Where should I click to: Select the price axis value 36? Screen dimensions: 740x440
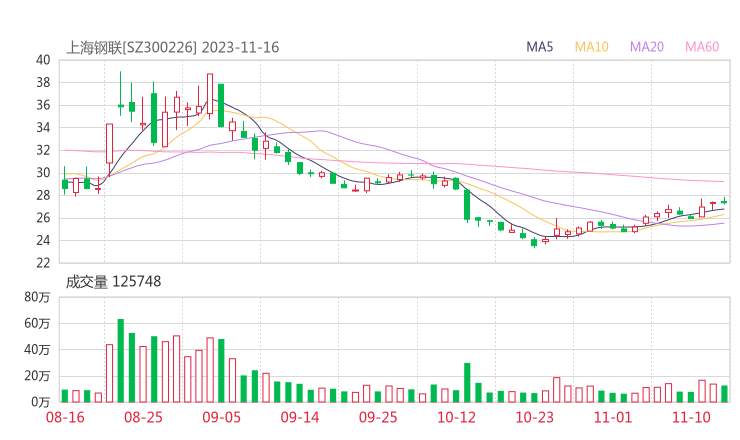43,105
